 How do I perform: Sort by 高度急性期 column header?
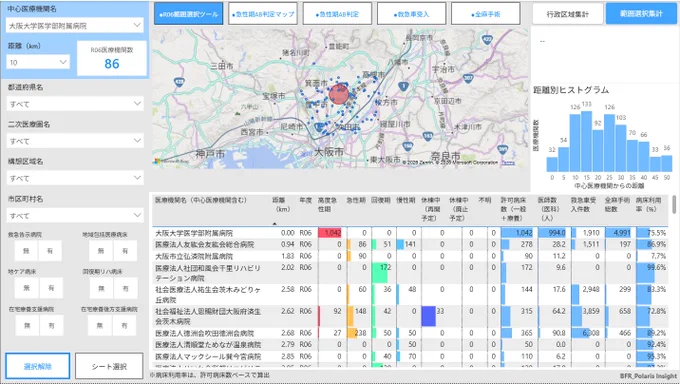click(327, 204)
